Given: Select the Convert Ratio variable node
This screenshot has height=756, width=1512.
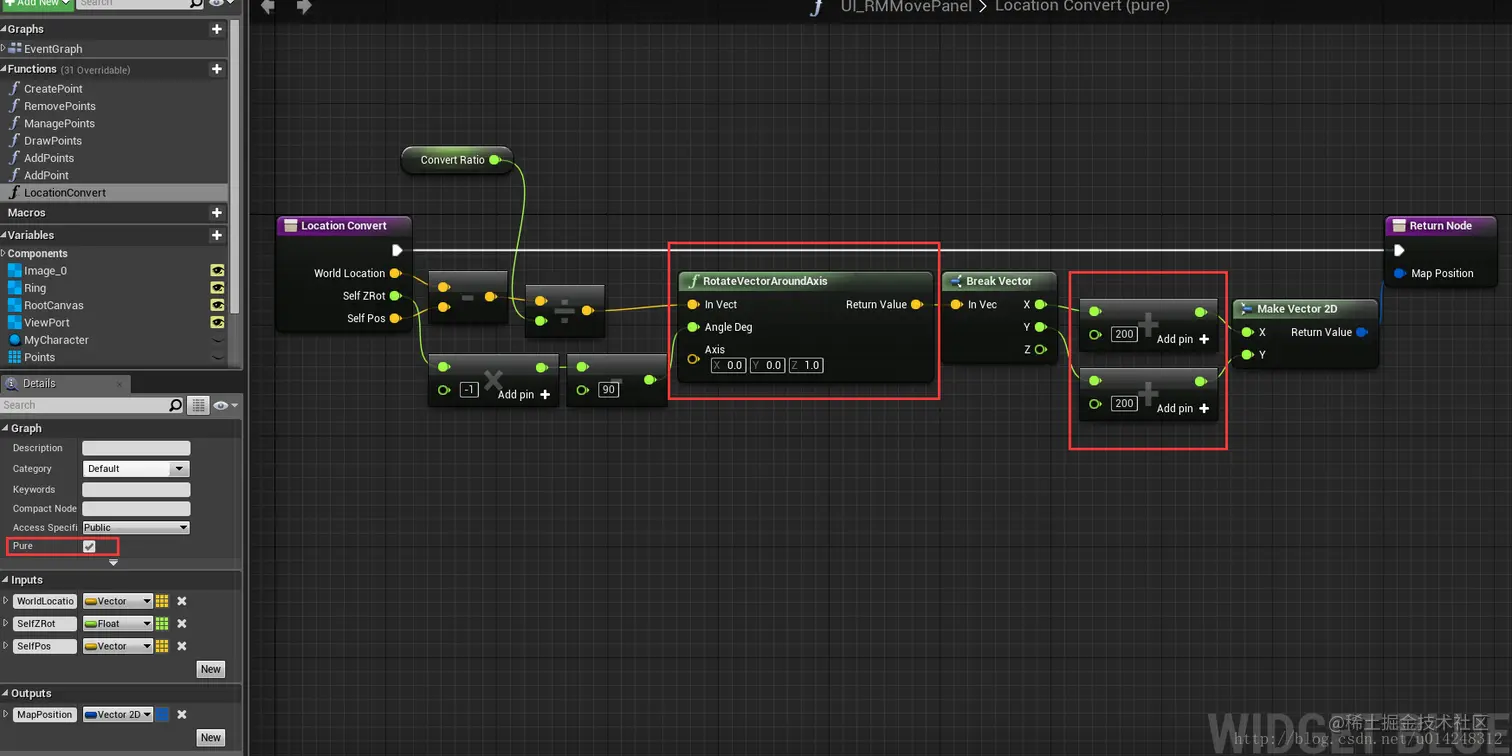Looking at the screenshot, I should click(x=456, y=160).
